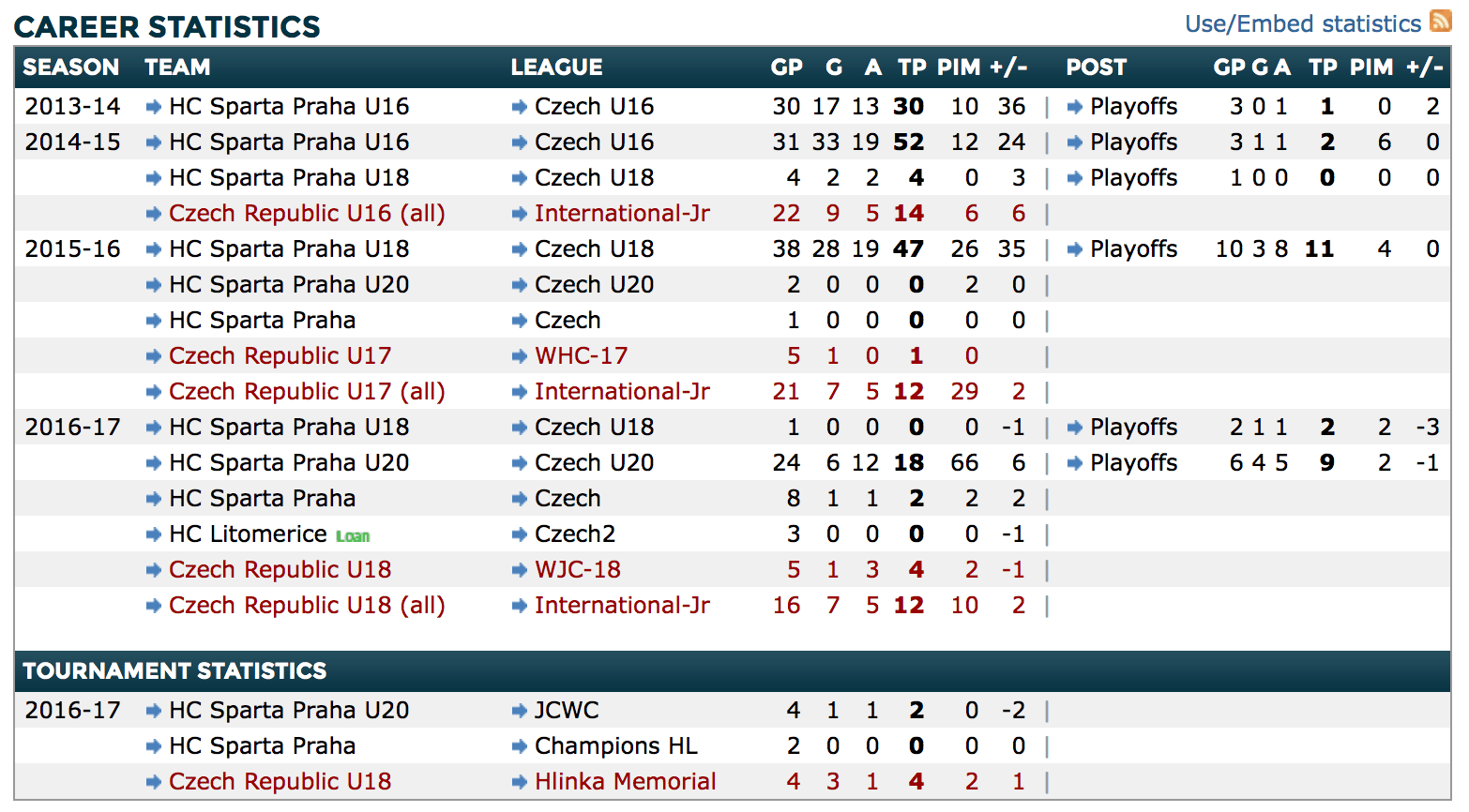Open the Champions HL league link

coord(615,746)
